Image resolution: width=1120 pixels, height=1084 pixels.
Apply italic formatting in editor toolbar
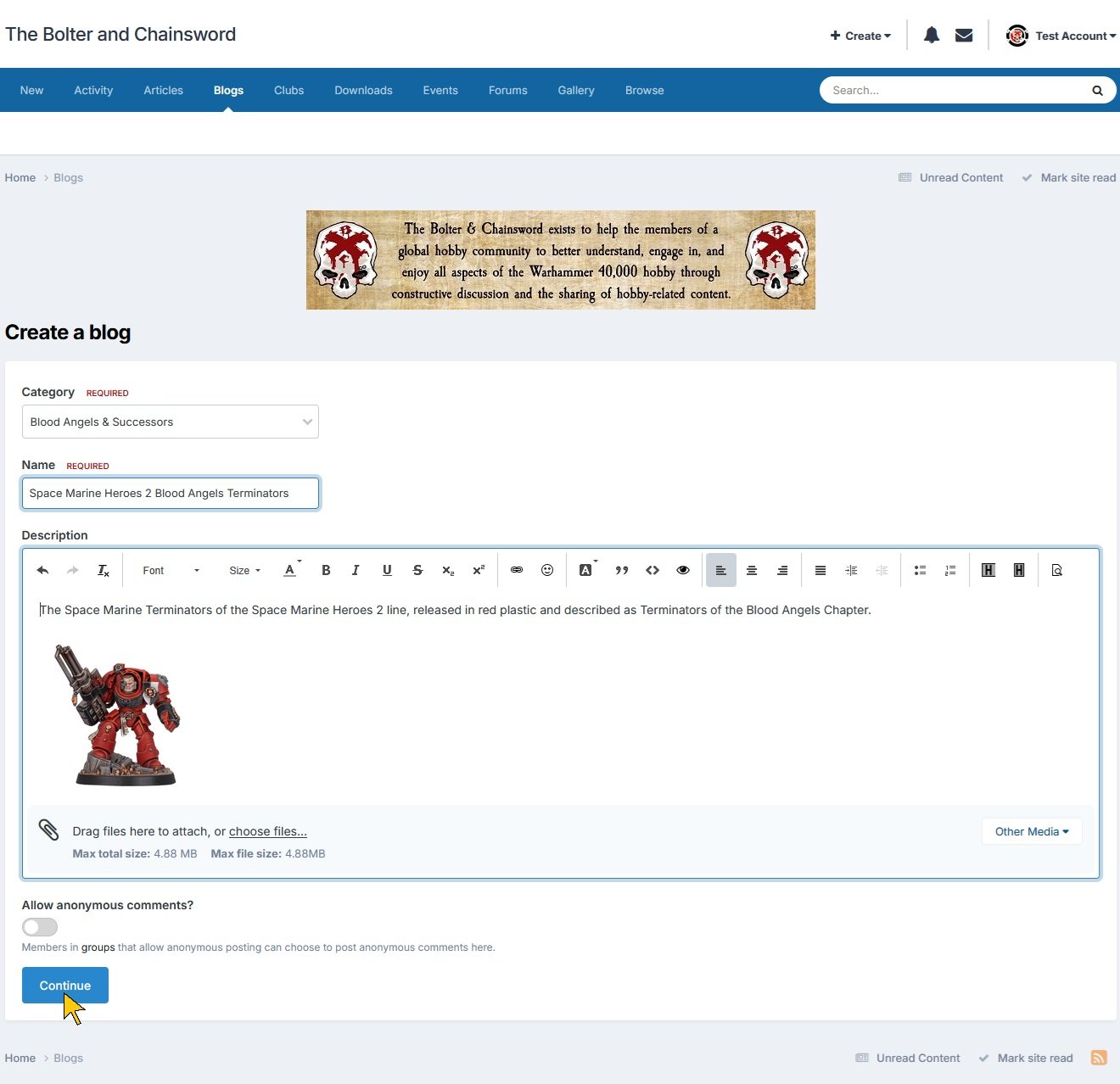point(356,571)
